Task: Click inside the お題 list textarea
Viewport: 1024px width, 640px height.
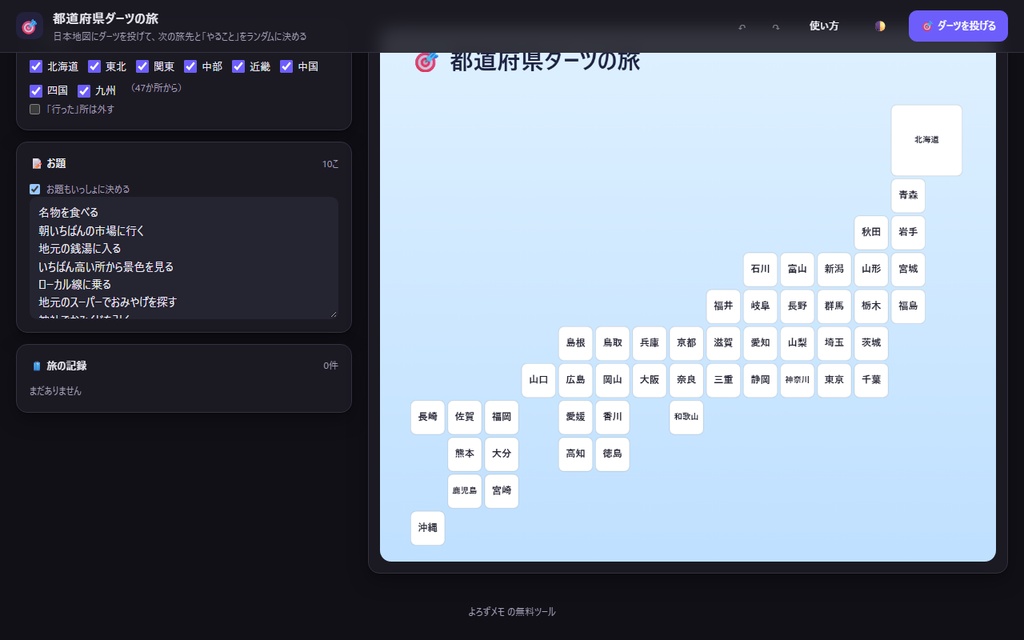Action: tap(184, 257)
